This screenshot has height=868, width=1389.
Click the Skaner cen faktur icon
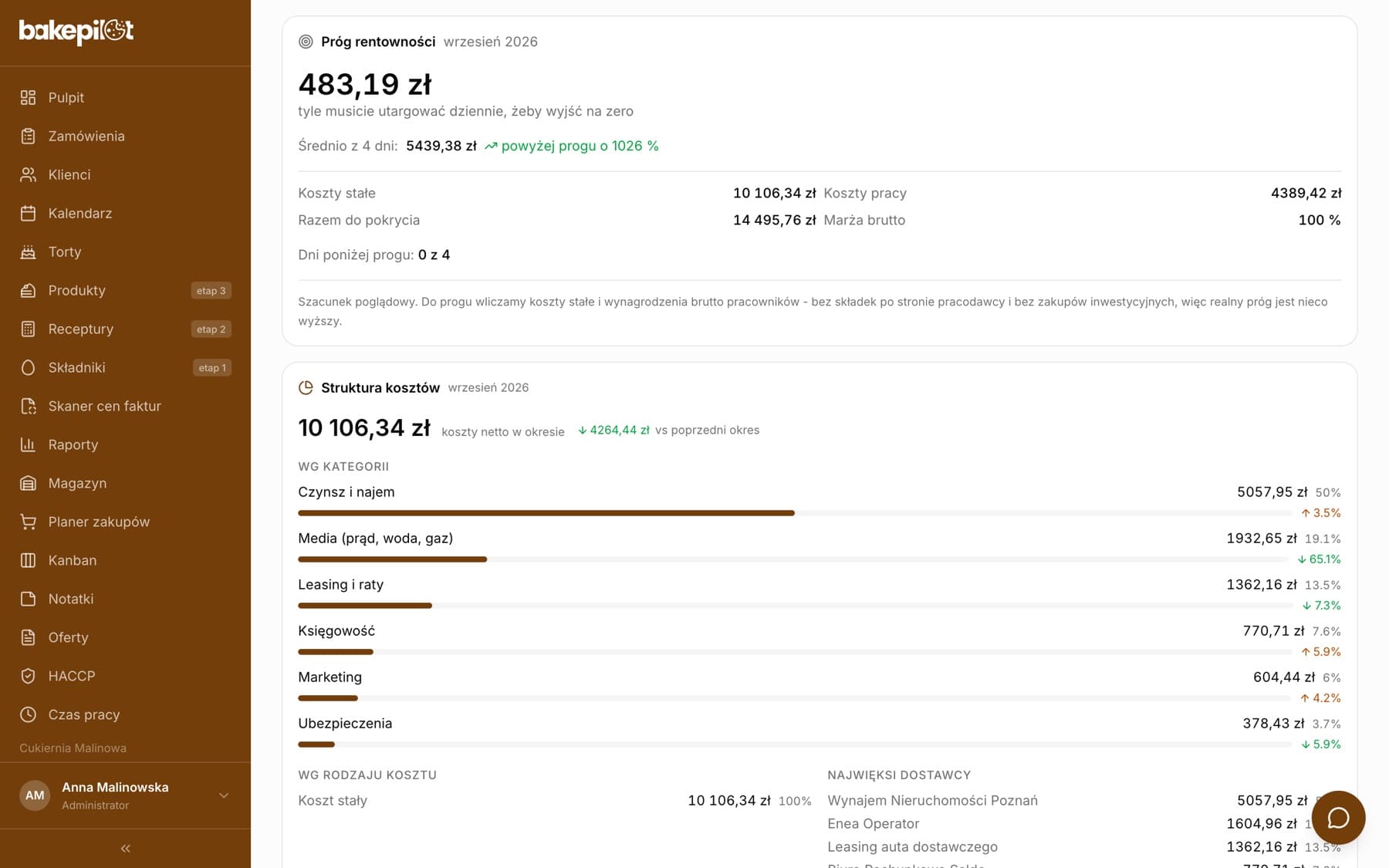tap(28, 406)
